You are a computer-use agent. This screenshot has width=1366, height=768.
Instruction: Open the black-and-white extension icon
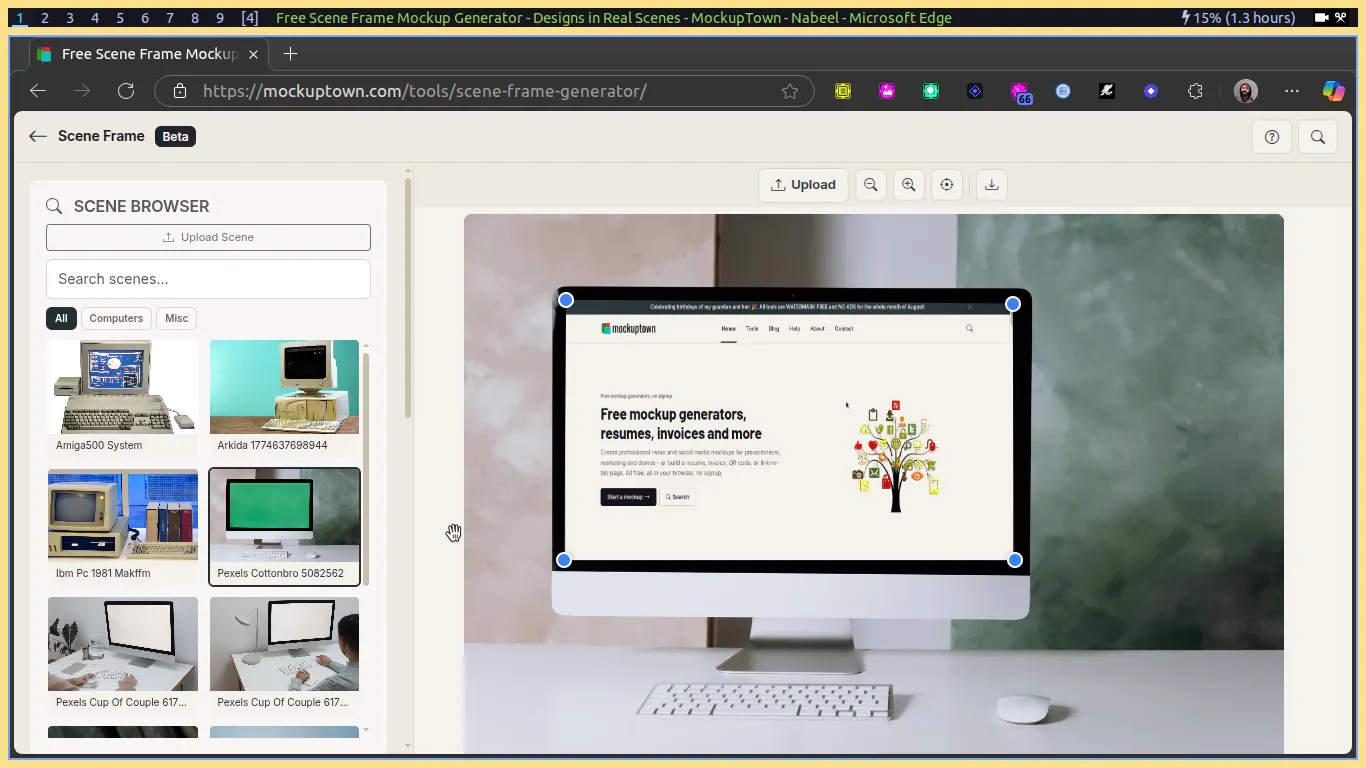tap(1107, 91)
